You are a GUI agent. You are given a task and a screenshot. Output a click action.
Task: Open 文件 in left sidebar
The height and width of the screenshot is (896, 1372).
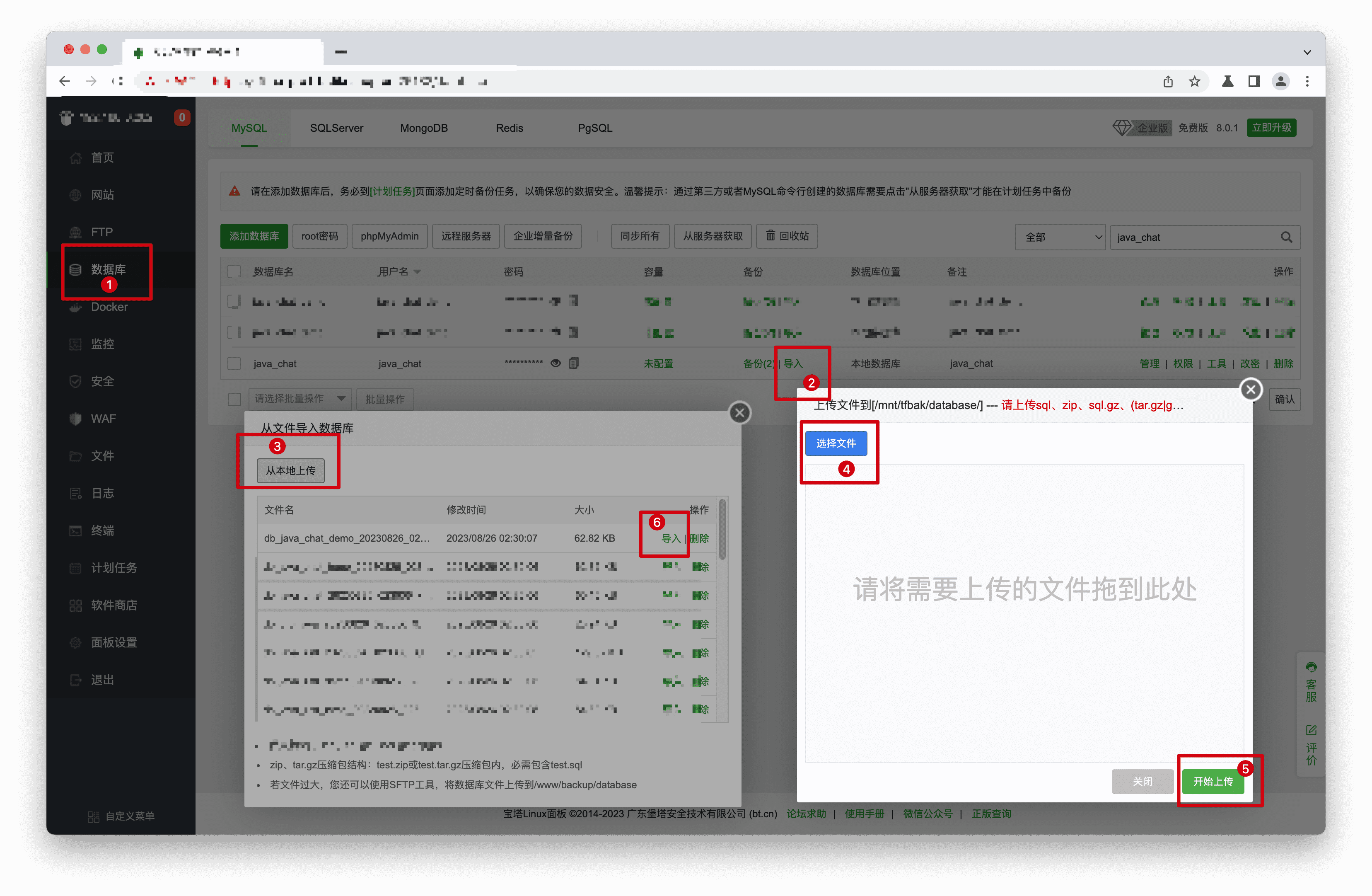(x=102, y=456)
